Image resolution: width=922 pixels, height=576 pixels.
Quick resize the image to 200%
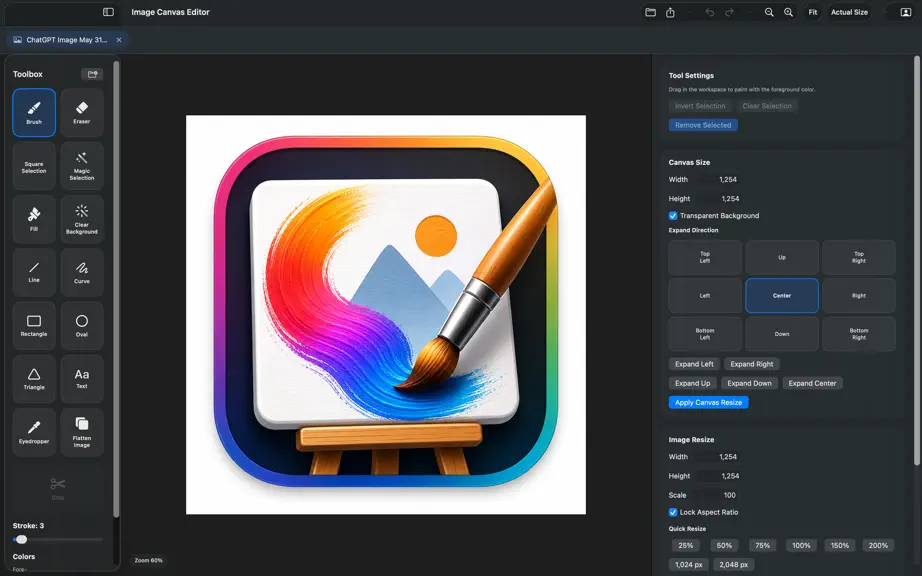[x=878, y=545]
